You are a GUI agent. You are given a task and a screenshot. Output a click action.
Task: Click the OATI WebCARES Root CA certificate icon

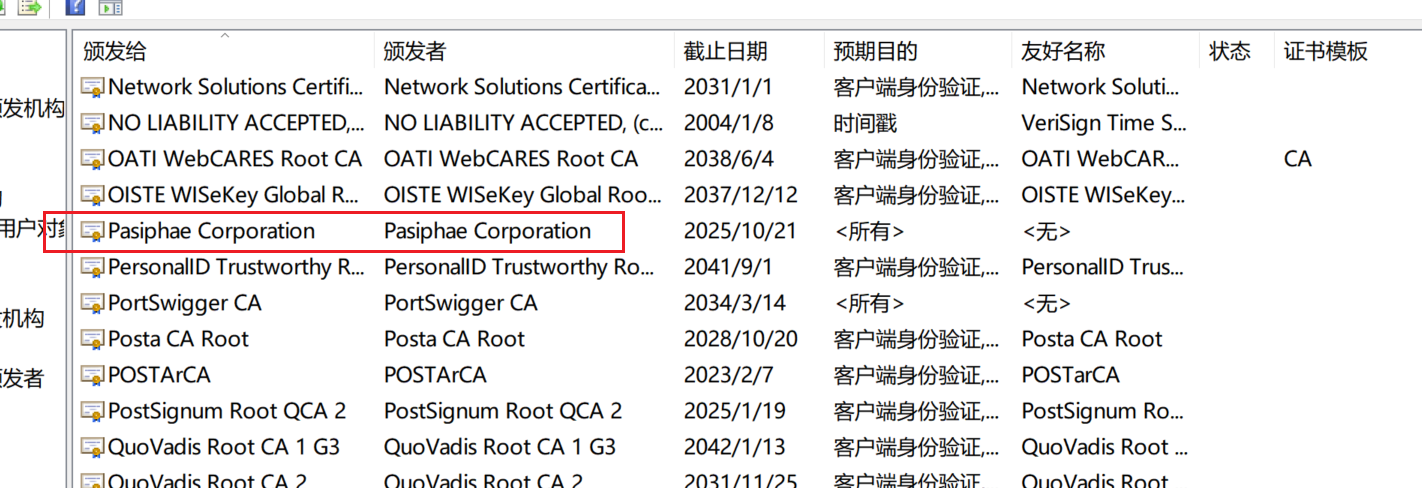[x=93, y=160]
